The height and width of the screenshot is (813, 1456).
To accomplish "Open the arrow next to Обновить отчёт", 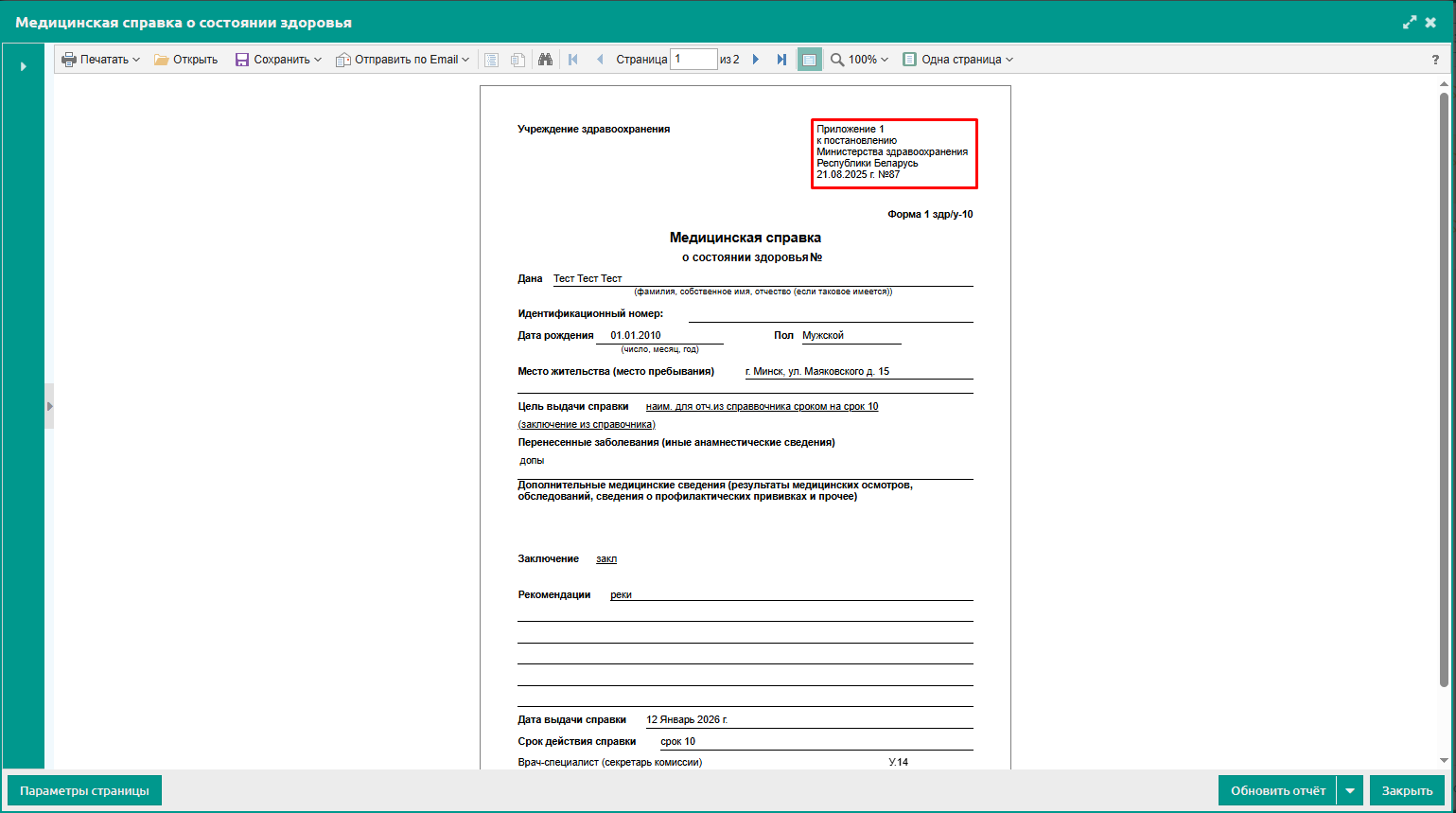I will click(1350, 790).
